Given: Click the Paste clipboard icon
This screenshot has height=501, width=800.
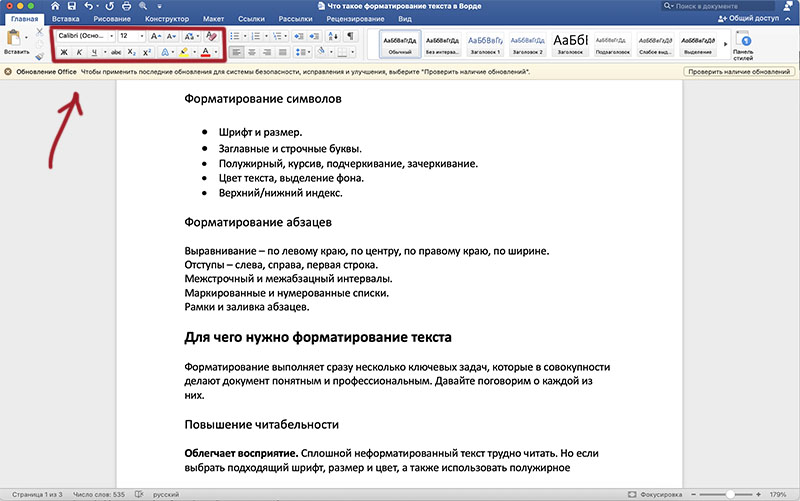Looking at the screenshot, I should (14, 38).
